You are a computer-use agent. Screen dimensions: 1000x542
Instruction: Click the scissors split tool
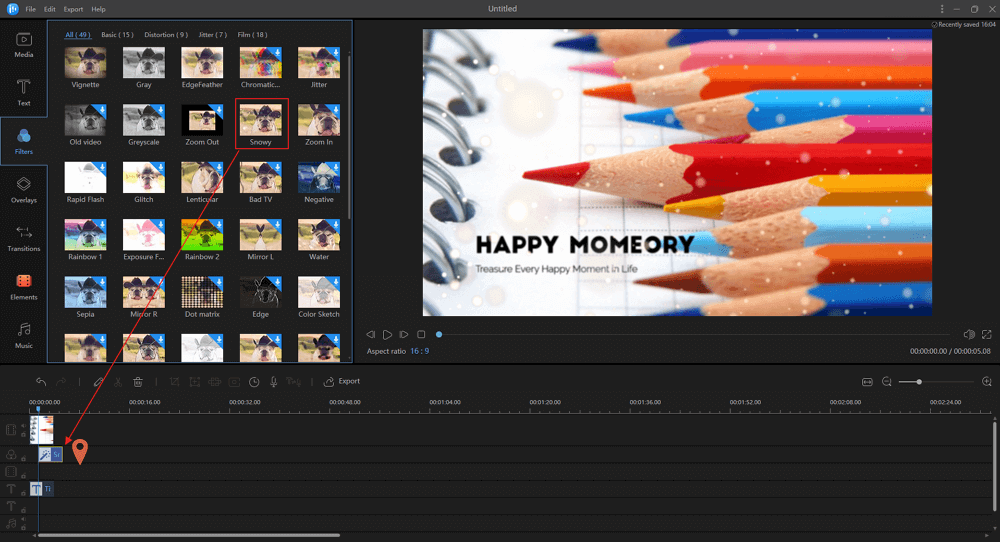click(117, 382)
